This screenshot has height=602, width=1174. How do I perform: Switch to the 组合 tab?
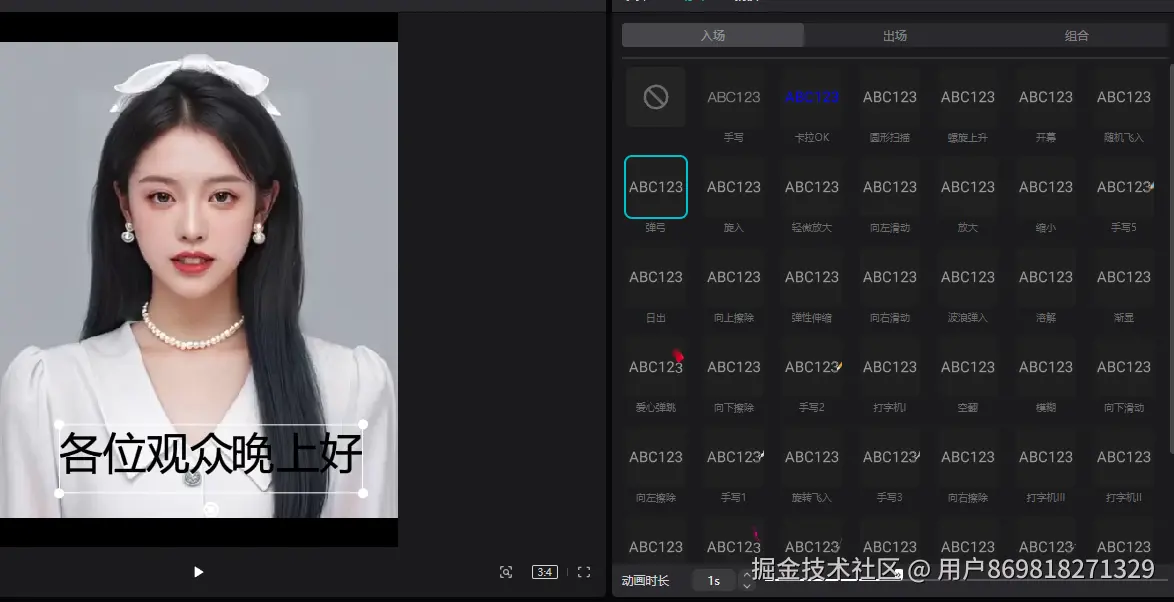[x=1076, y=35]
